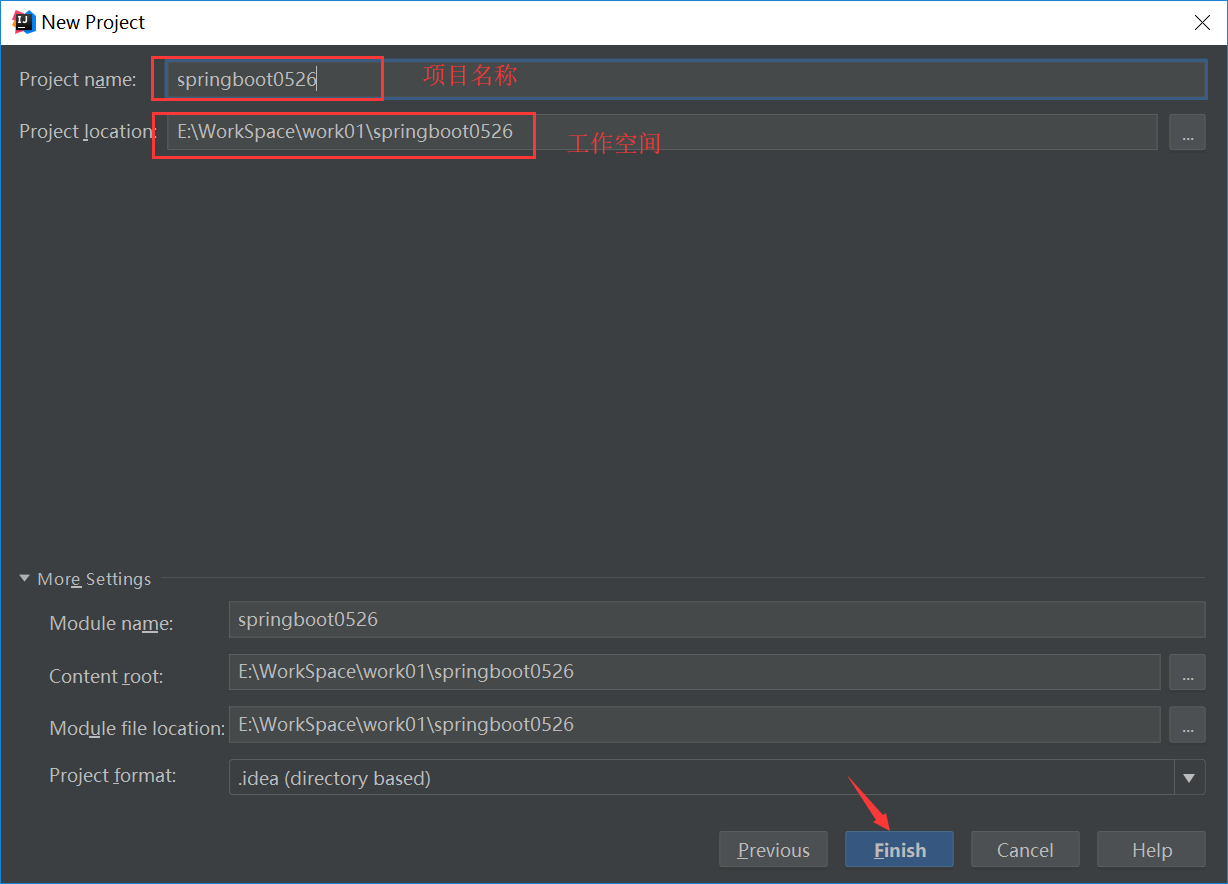Open Help for New Project
This screenshot has height=884, width=1228.
coord(1151,850)
